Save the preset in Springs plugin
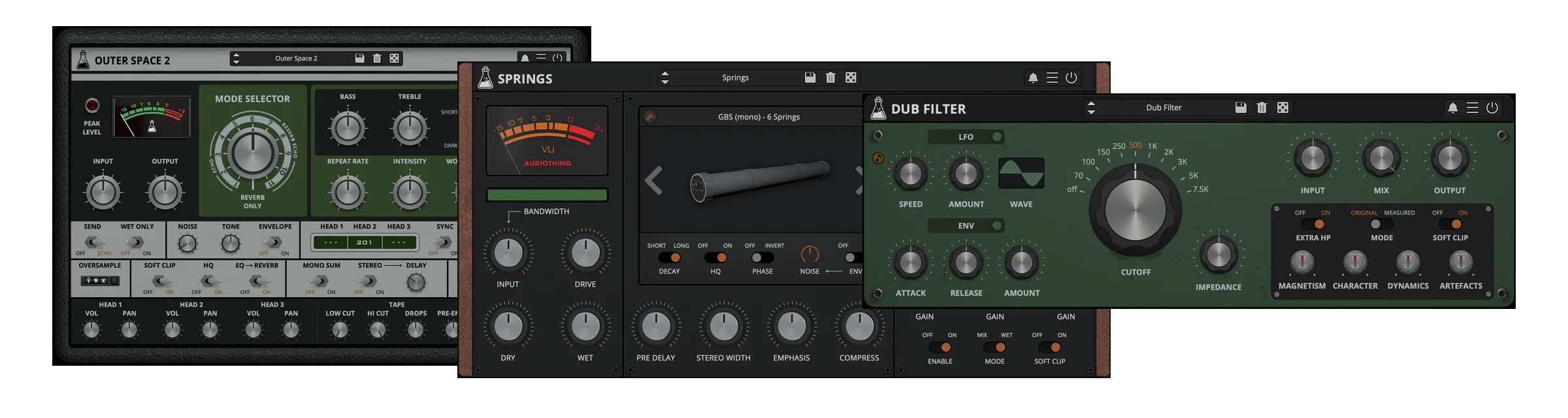The image size is (1568, 418). point(810,78)
